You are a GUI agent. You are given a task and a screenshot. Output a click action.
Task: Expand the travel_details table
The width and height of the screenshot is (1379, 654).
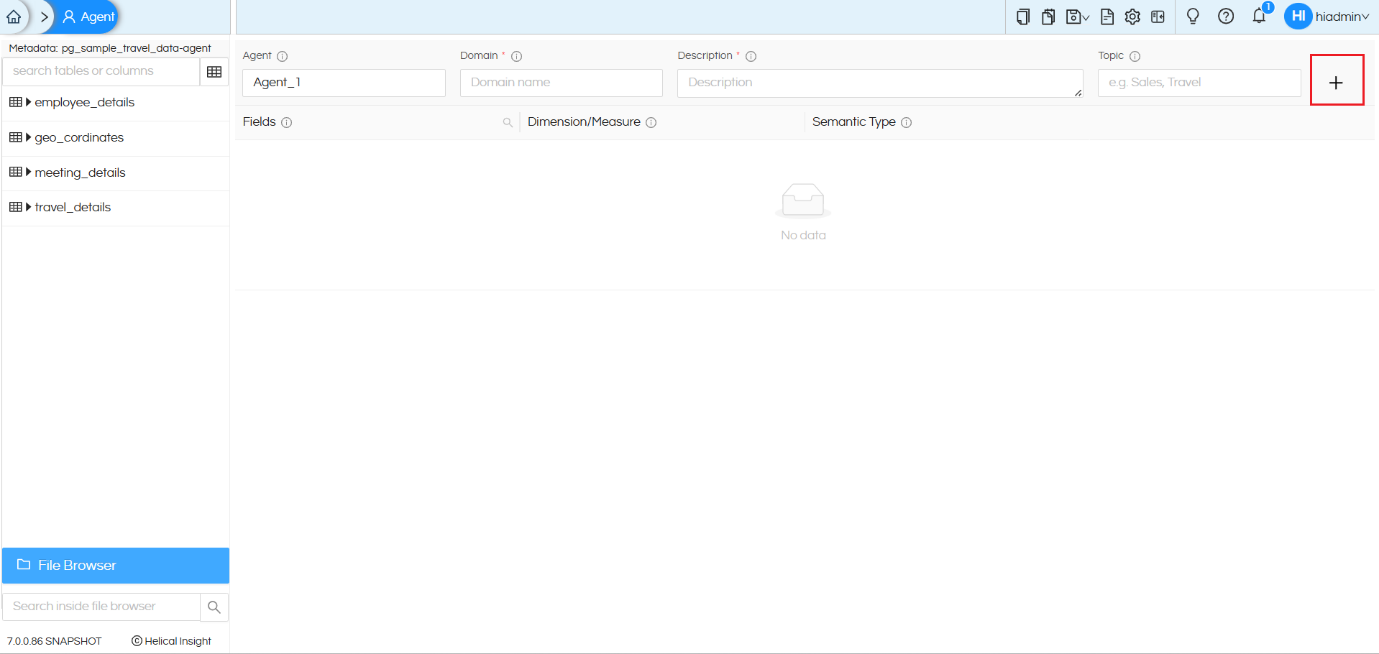point(29,207)
